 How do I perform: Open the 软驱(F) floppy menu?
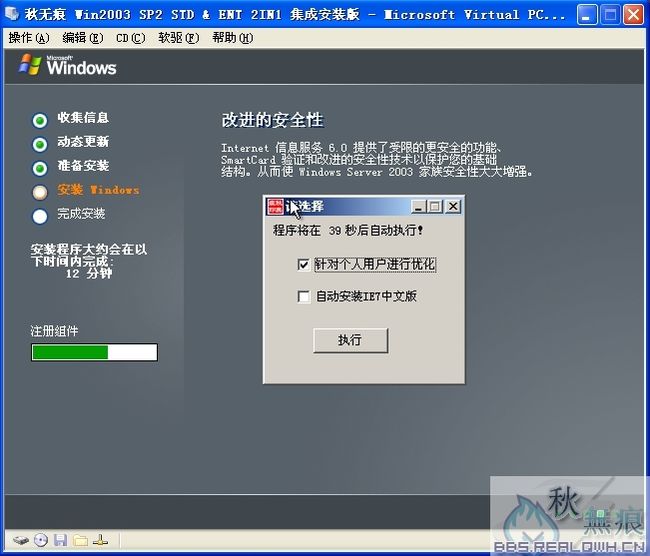coord(178,38)
